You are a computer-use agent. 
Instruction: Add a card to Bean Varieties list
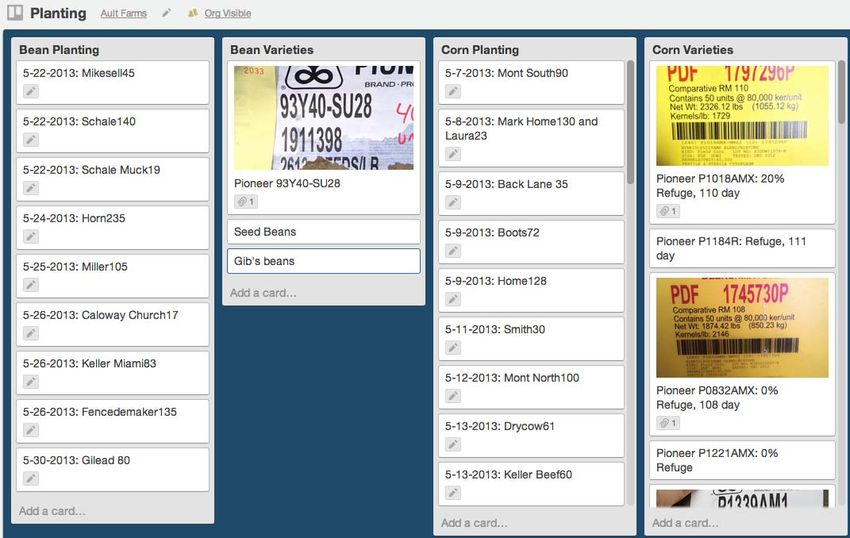pyautogui.click(x=263, y=293)
